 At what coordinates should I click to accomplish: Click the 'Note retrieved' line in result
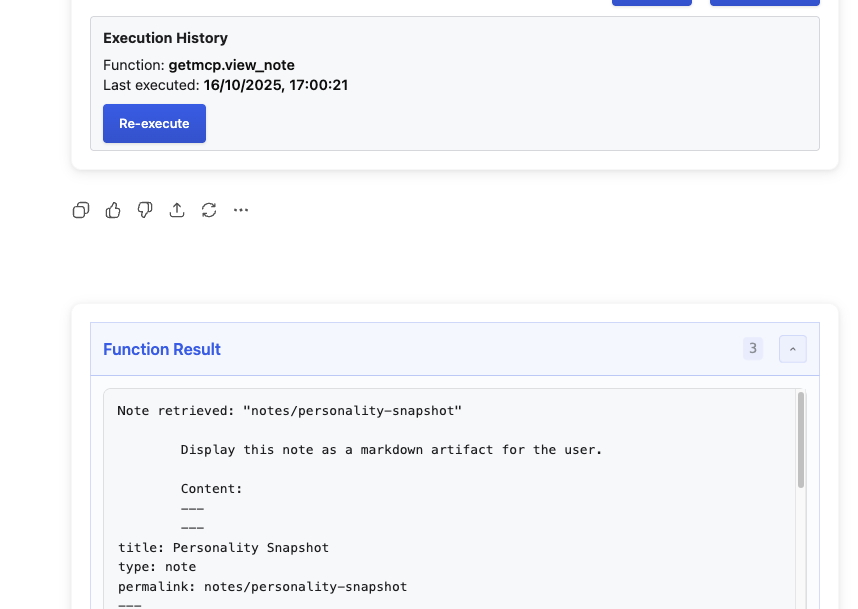(x=289, y=411)
